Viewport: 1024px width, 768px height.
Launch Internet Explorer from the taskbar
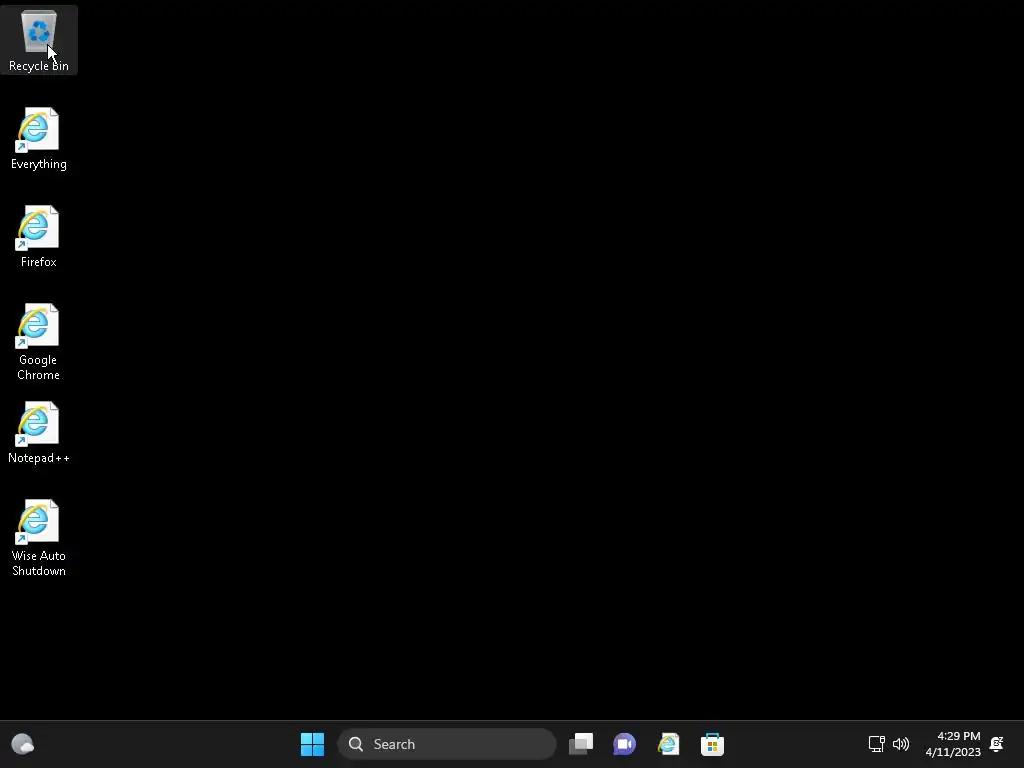pyautogui.click(x=668, y=744)
